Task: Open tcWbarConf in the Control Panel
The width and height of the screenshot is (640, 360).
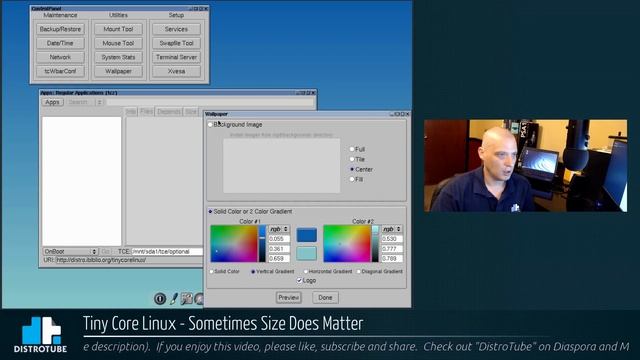Action: pyautogui.click(x=60, y=71)
